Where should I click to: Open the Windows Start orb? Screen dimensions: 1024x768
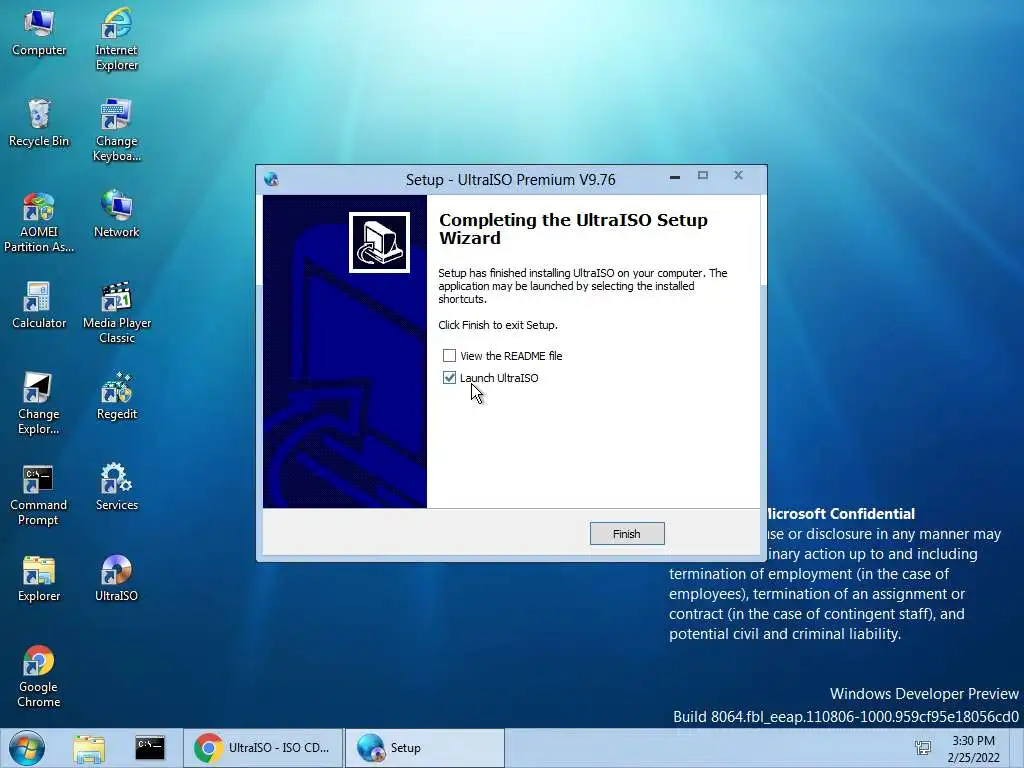coord(27,748)
